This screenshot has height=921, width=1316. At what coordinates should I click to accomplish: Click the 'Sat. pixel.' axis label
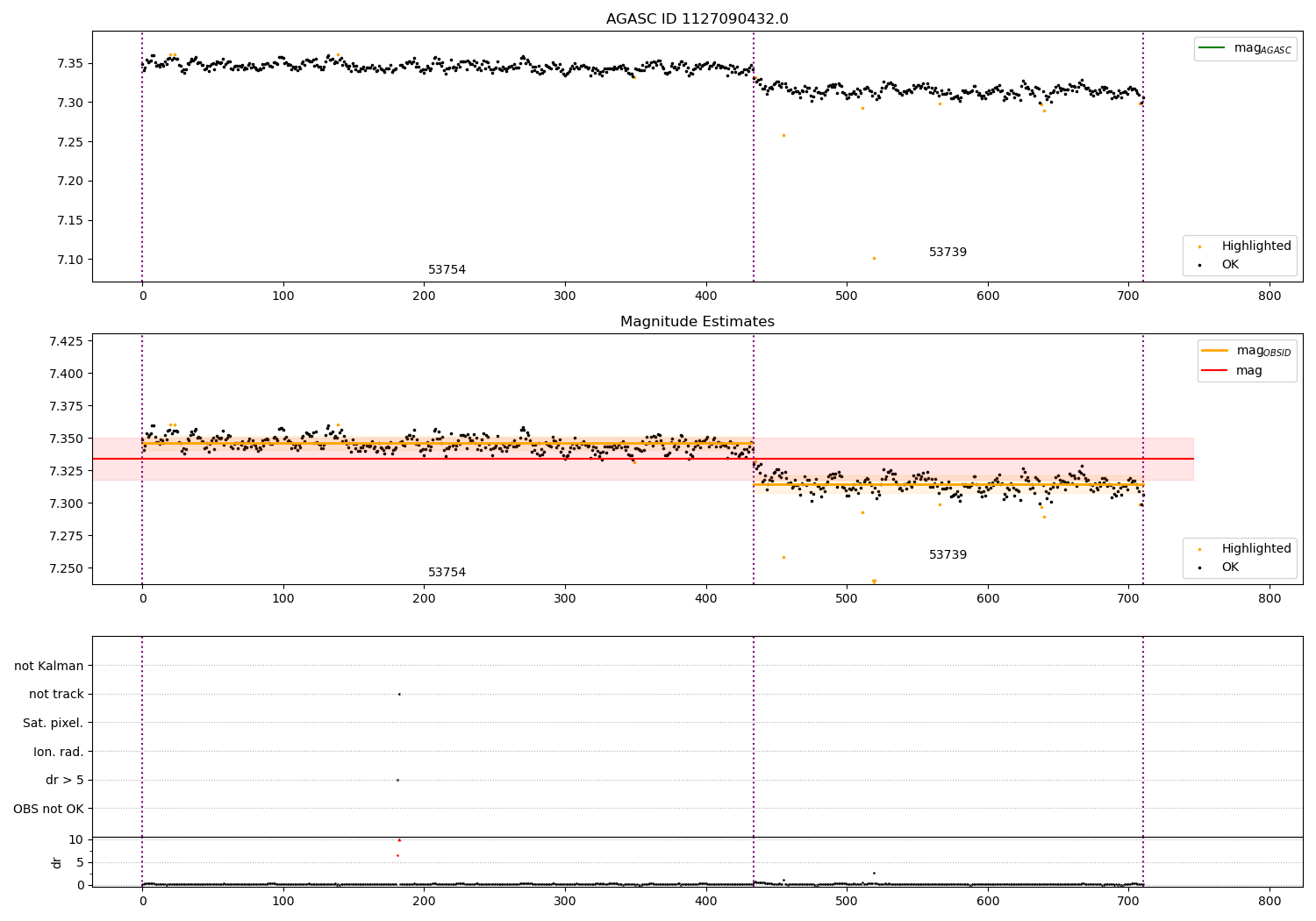tap(54, 723)
